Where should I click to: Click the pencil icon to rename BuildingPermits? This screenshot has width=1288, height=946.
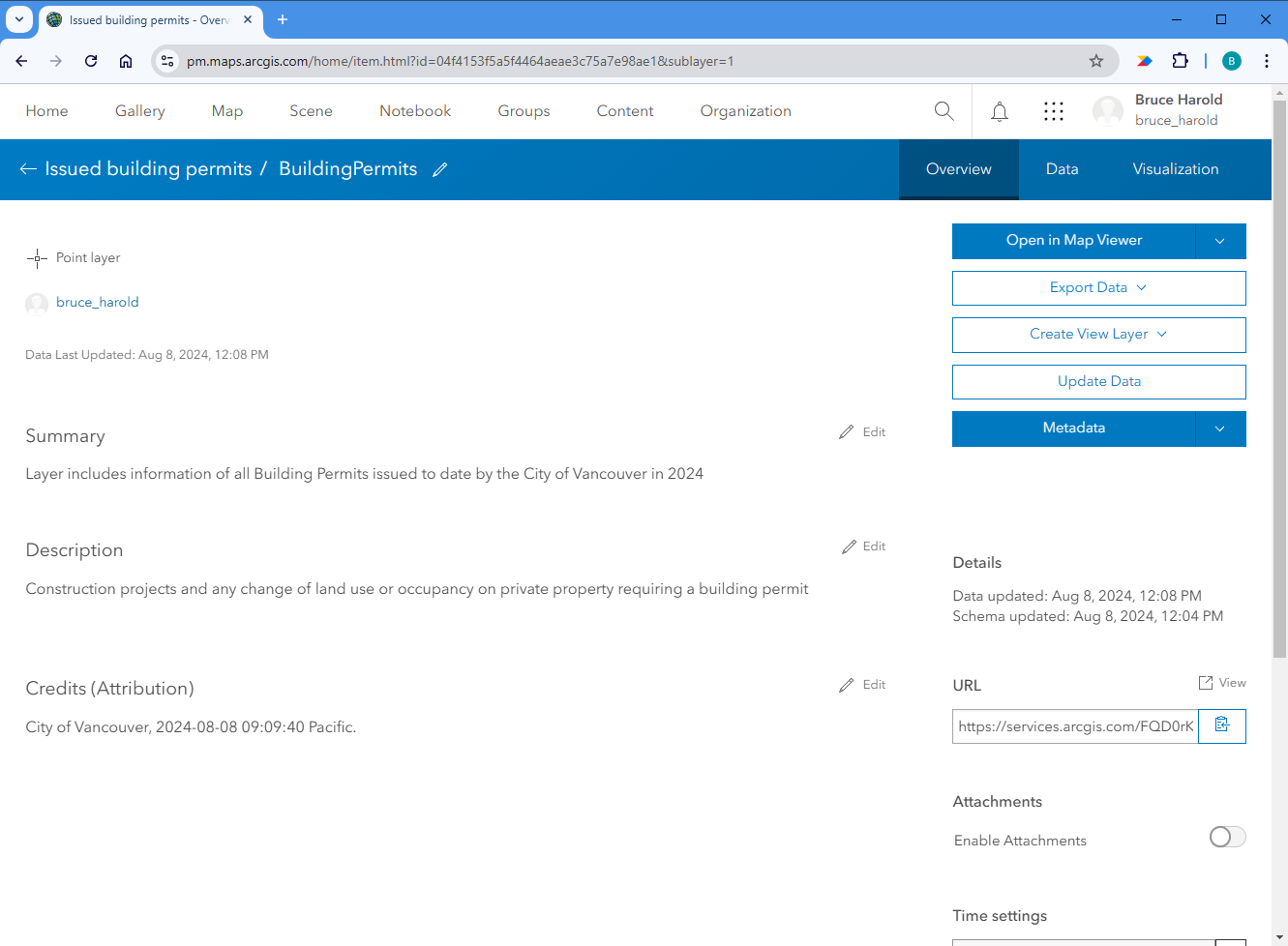click(x=440, y=168)
